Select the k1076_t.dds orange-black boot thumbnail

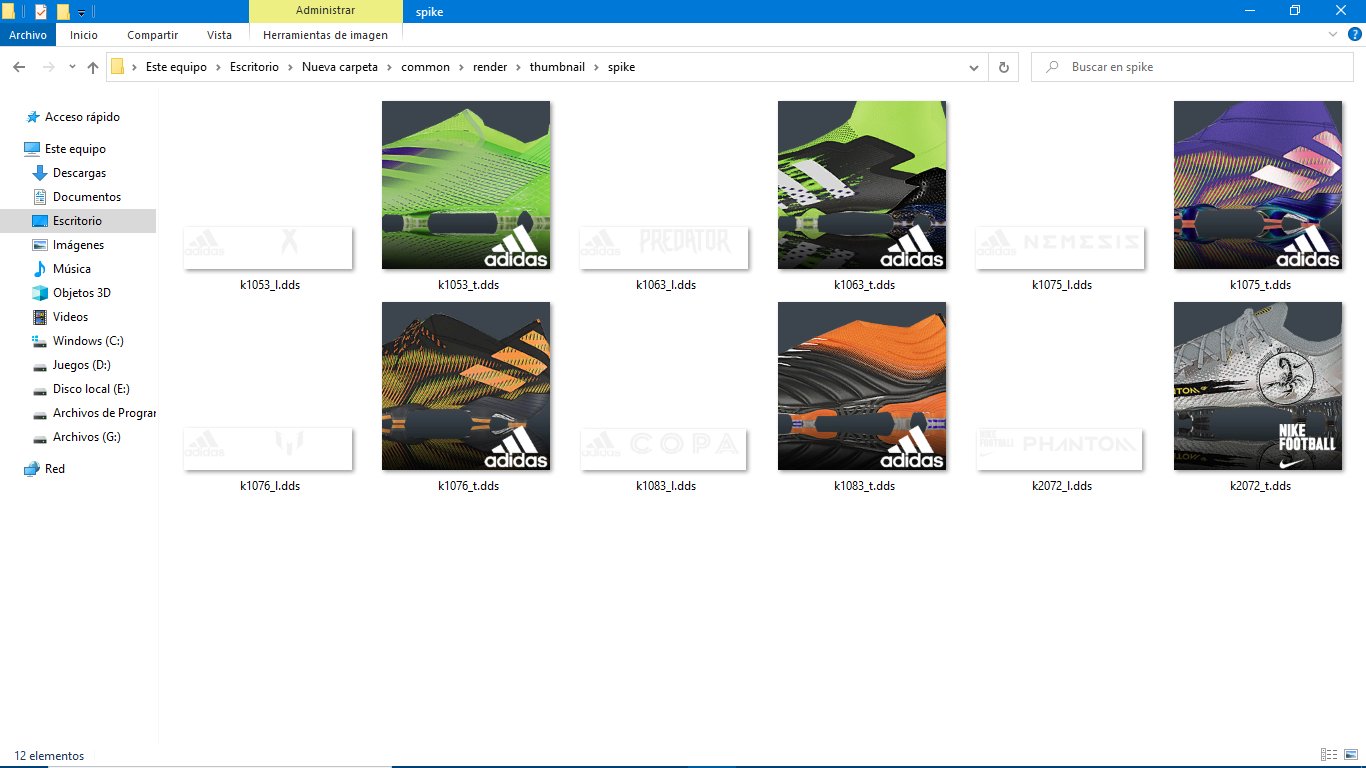466,386
